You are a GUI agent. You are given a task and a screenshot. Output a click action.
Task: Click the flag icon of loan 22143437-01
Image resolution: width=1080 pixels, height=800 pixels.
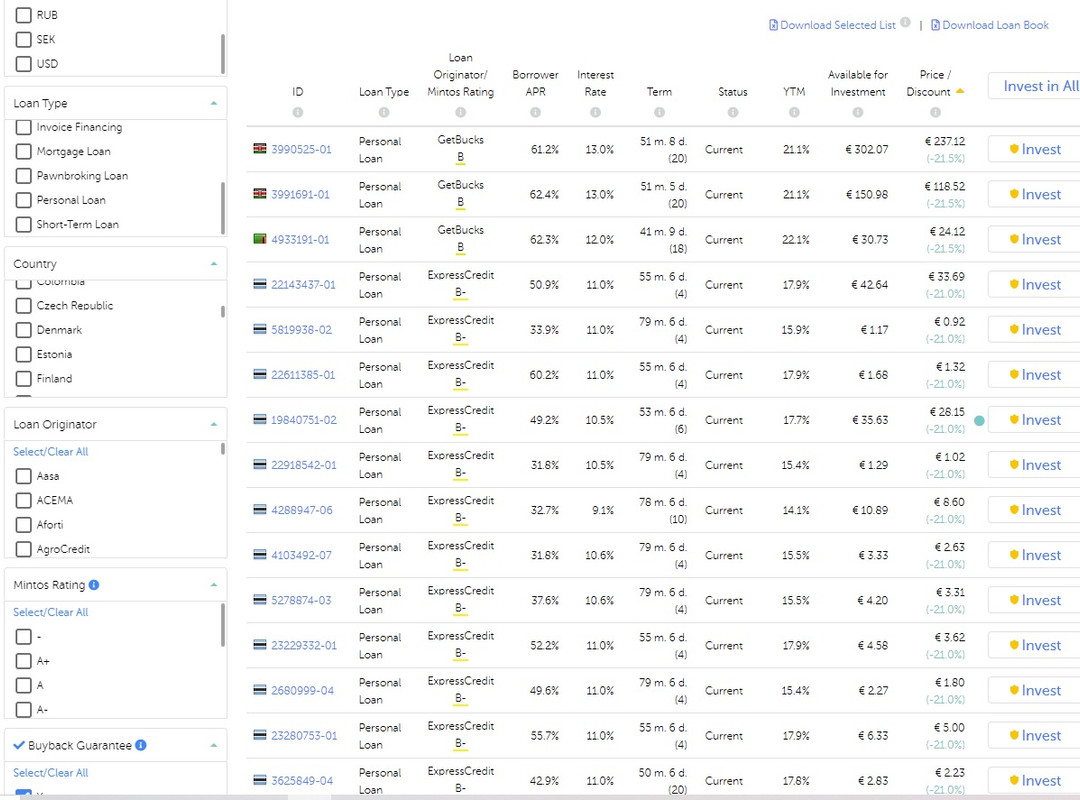[x=260, y=284]
